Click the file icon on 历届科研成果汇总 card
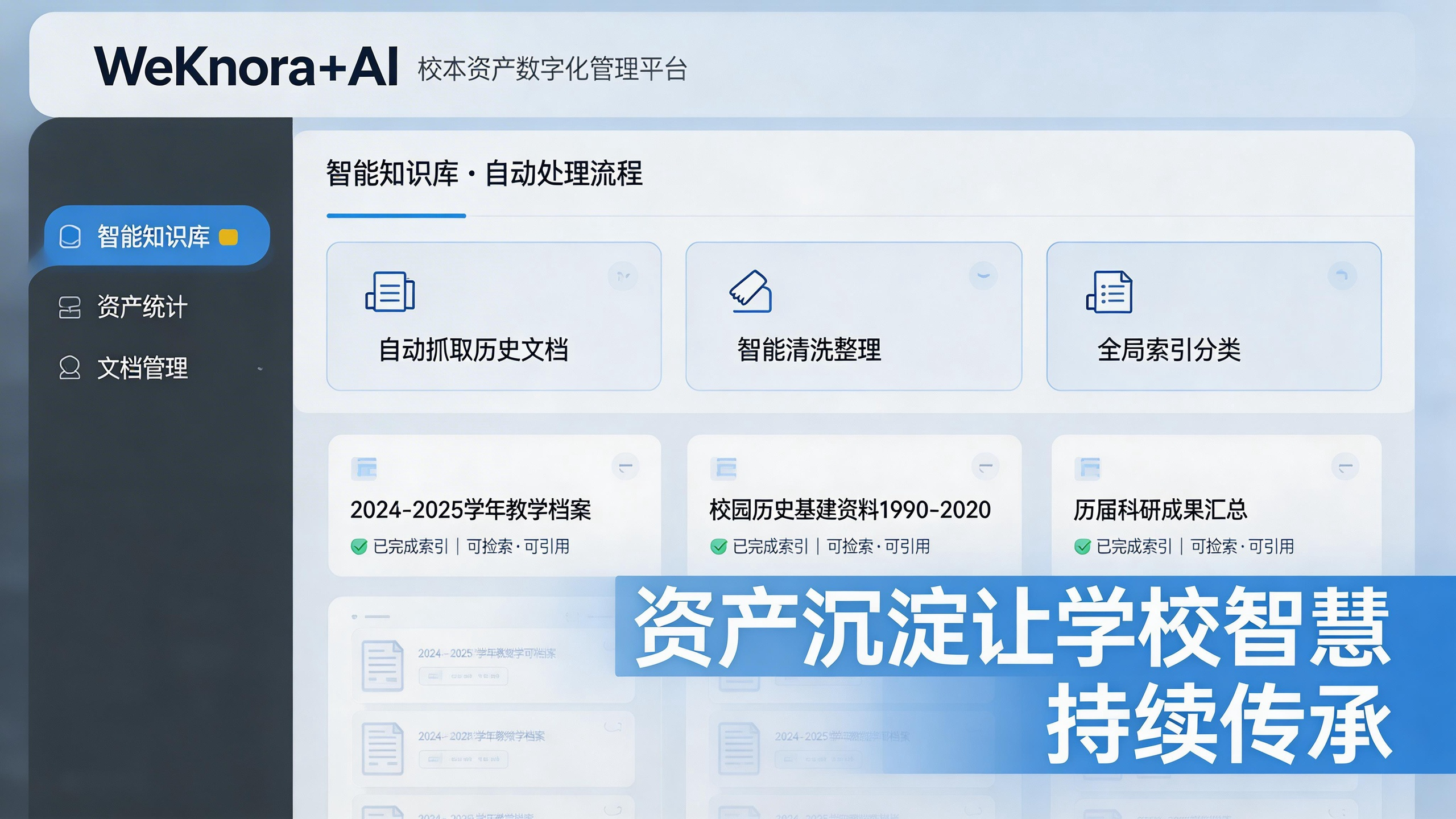The width and height of the screenshot is (1456, 819). click(1089, 469)
